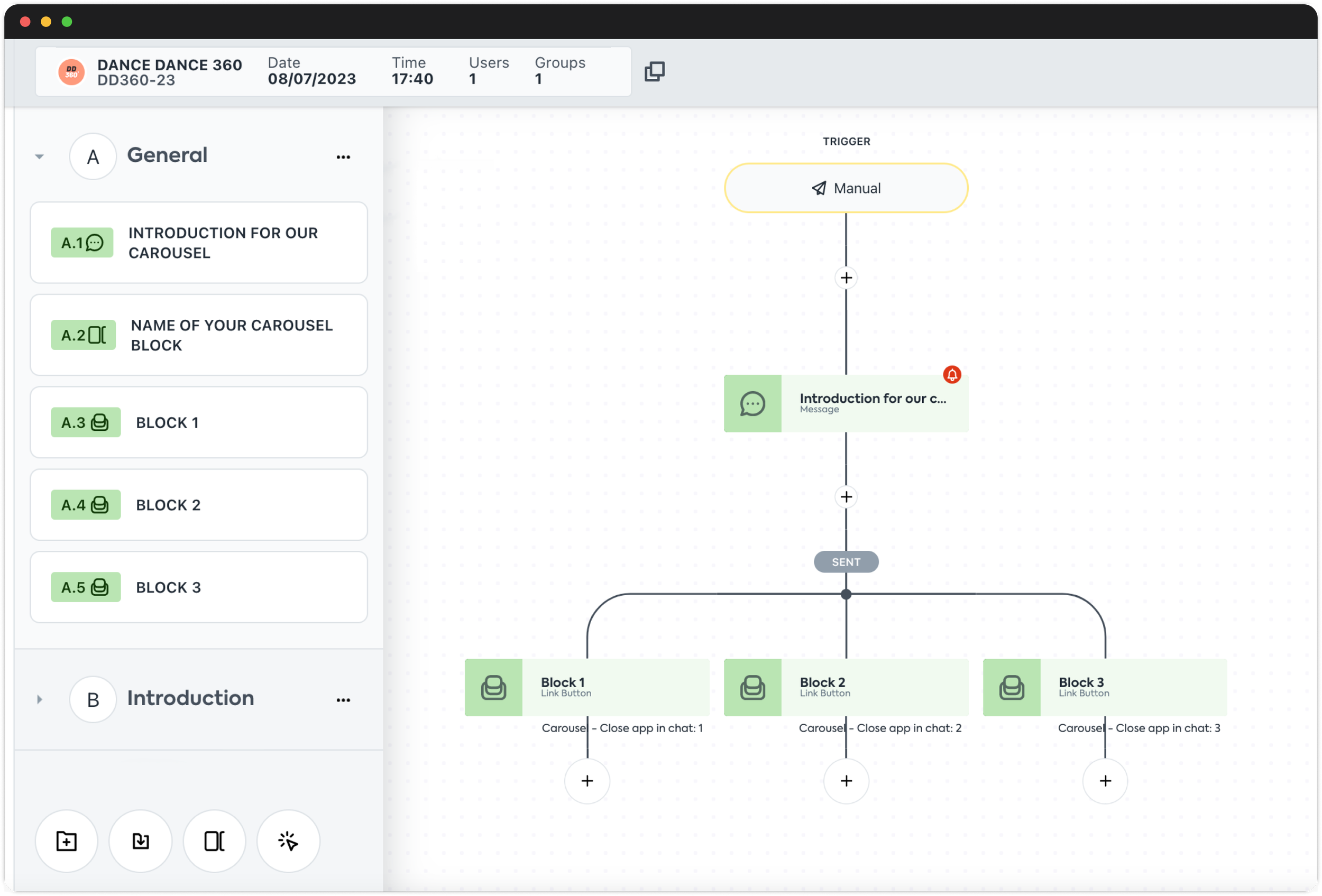Click the paper plane icon in Manual trigger
The width and height of the screenshot is (1322, 896).
(x=819, y=188)
